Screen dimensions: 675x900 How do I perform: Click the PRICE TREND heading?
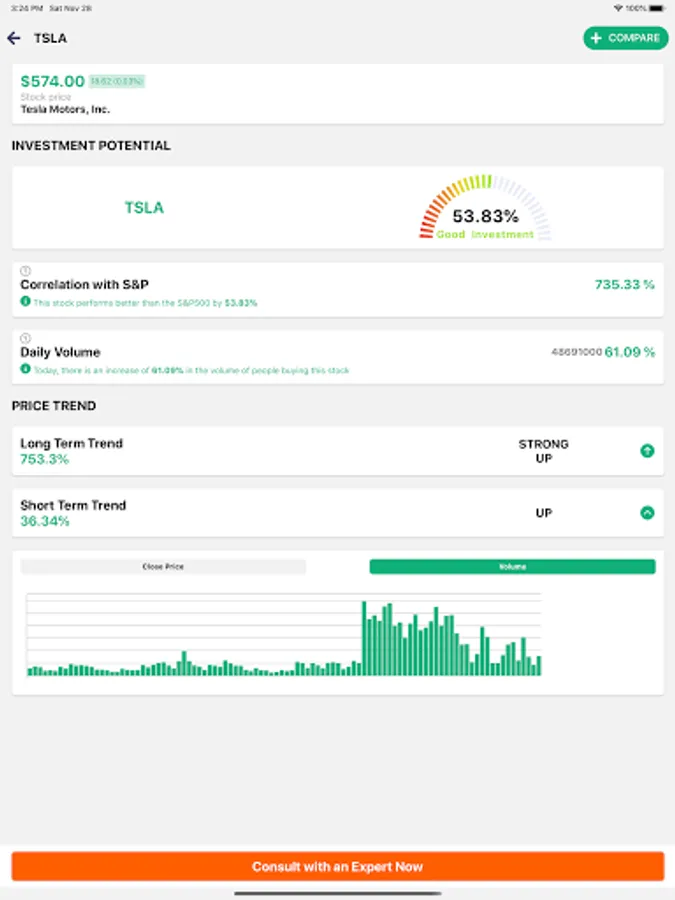pos(54,406)
